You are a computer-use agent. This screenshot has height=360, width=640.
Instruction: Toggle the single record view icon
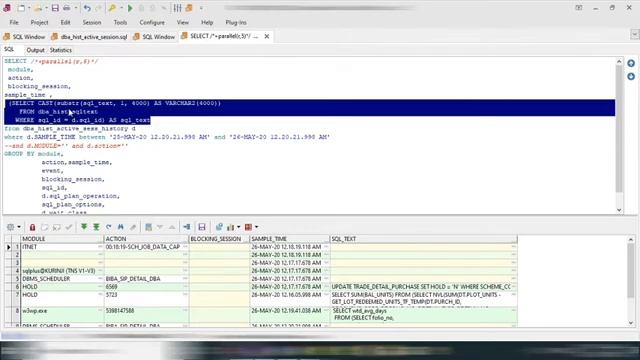[148, 227]
